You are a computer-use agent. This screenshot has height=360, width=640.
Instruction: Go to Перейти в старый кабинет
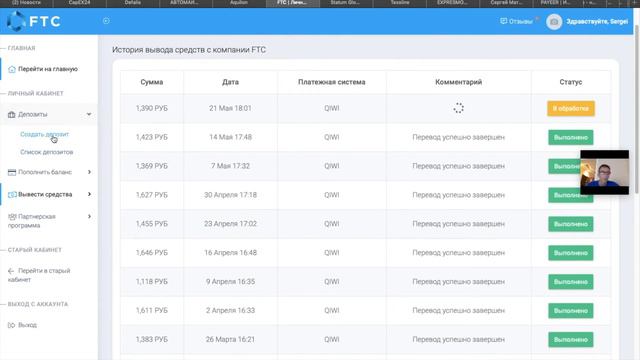[x=39, y=275]
